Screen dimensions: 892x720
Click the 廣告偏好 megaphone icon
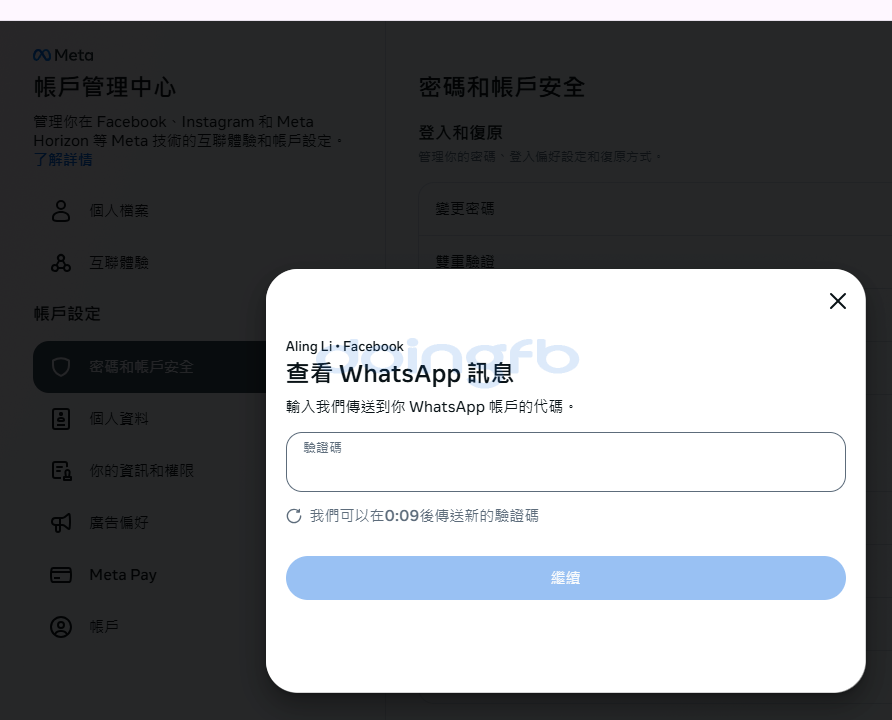click(x=61, y=523)
